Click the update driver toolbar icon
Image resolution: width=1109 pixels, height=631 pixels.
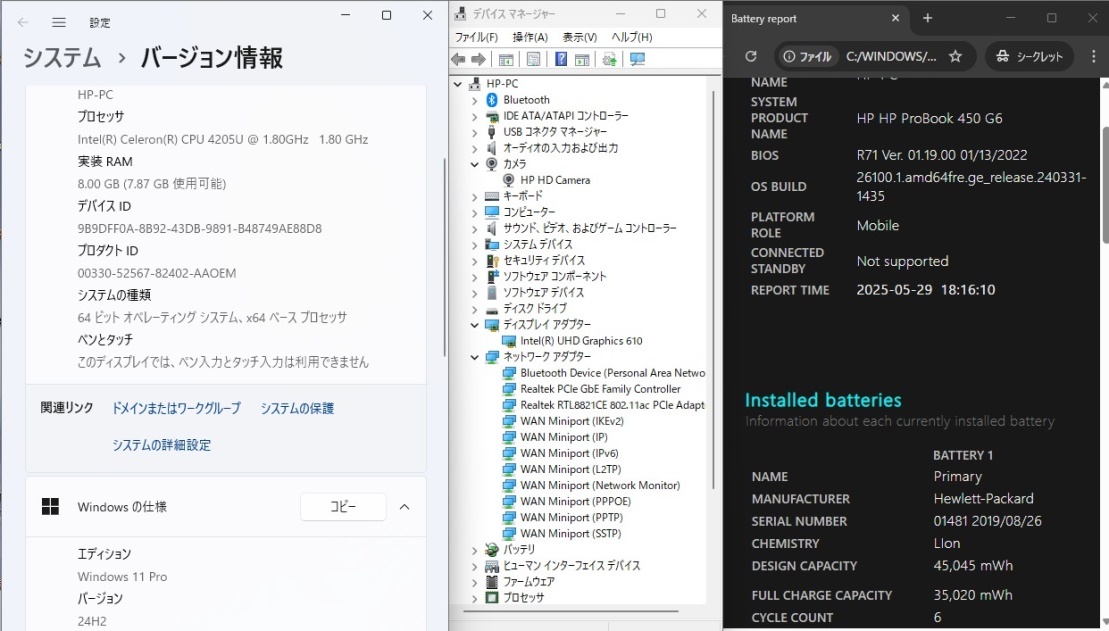[x=609, y=59]
